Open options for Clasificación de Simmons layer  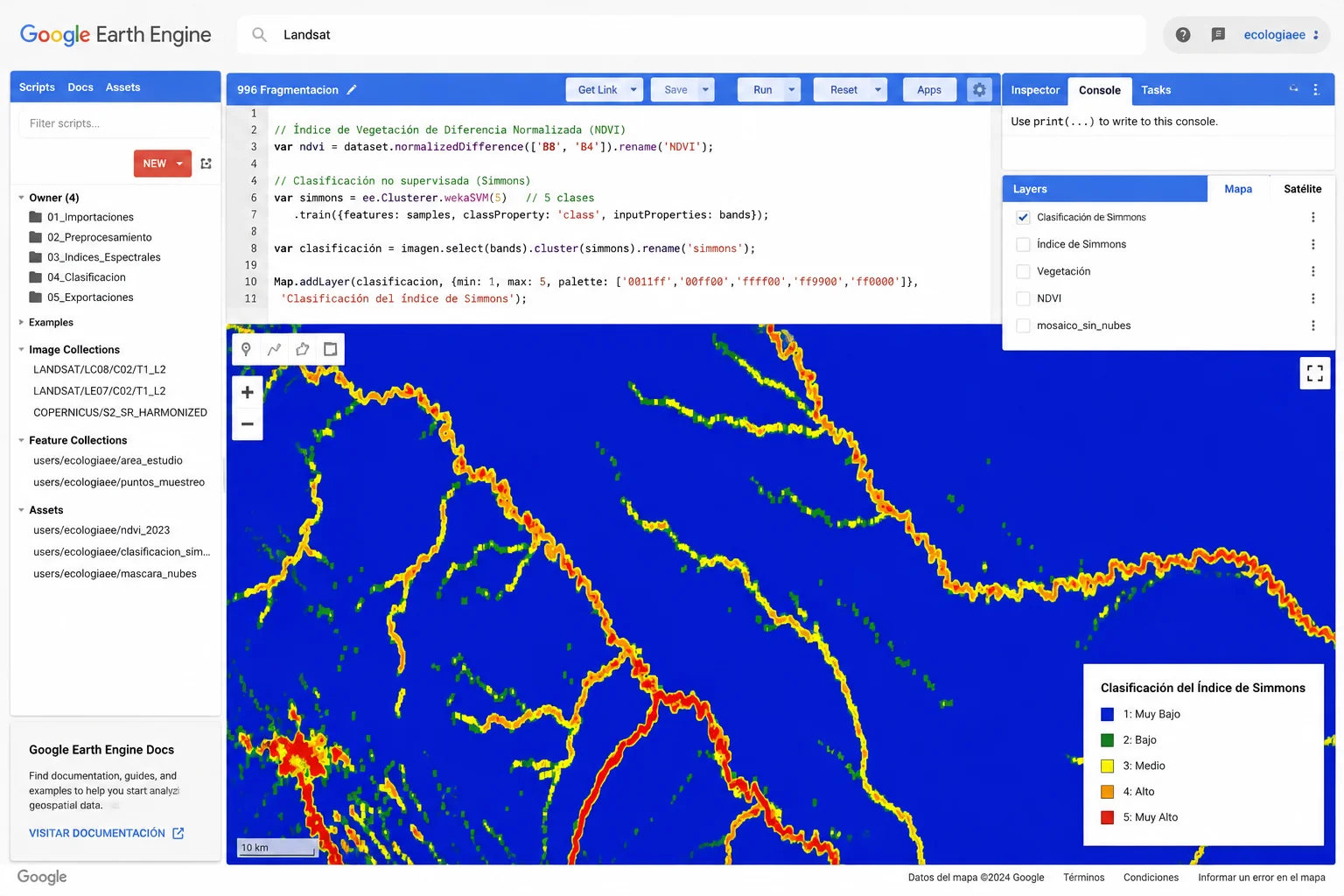[1312, 217]
